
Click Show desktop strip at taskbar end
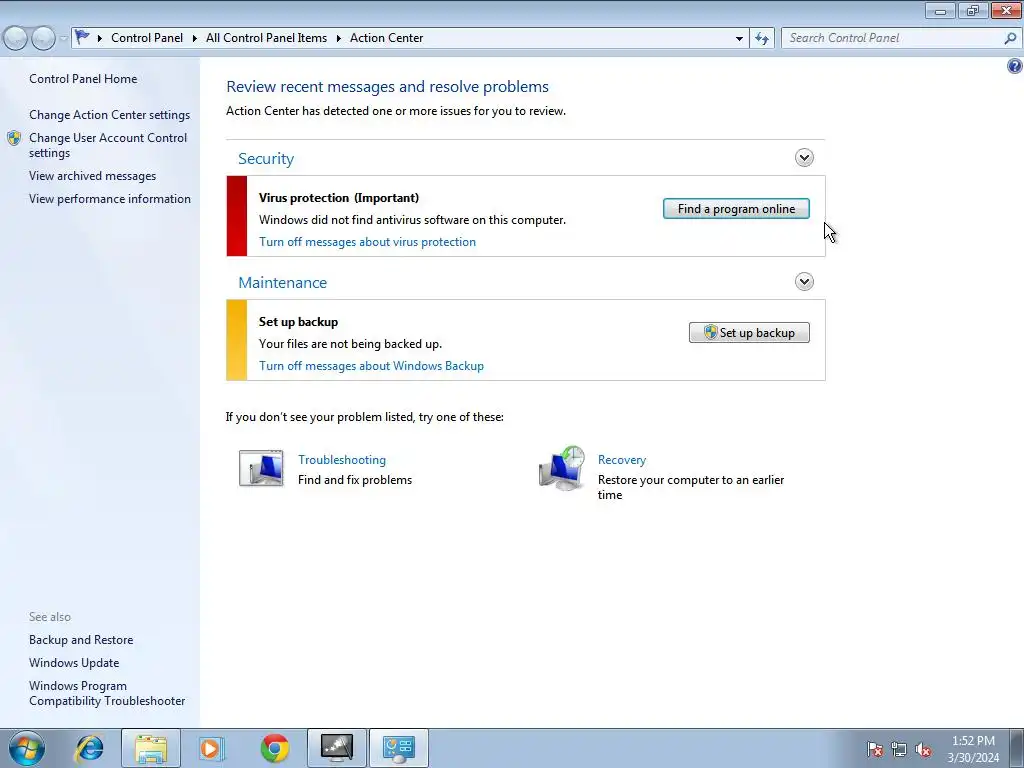pyautogui.click(x=1016, y=749)
